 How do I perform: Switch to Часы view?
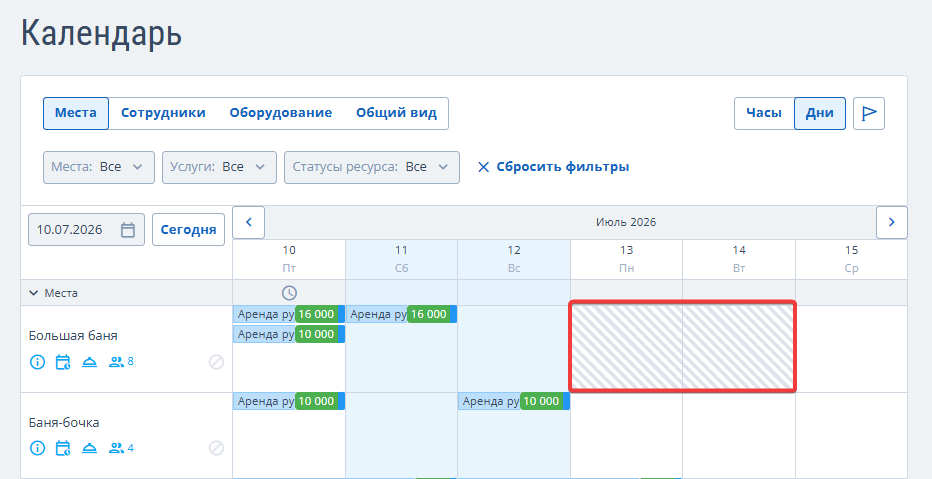coord(764,113)
